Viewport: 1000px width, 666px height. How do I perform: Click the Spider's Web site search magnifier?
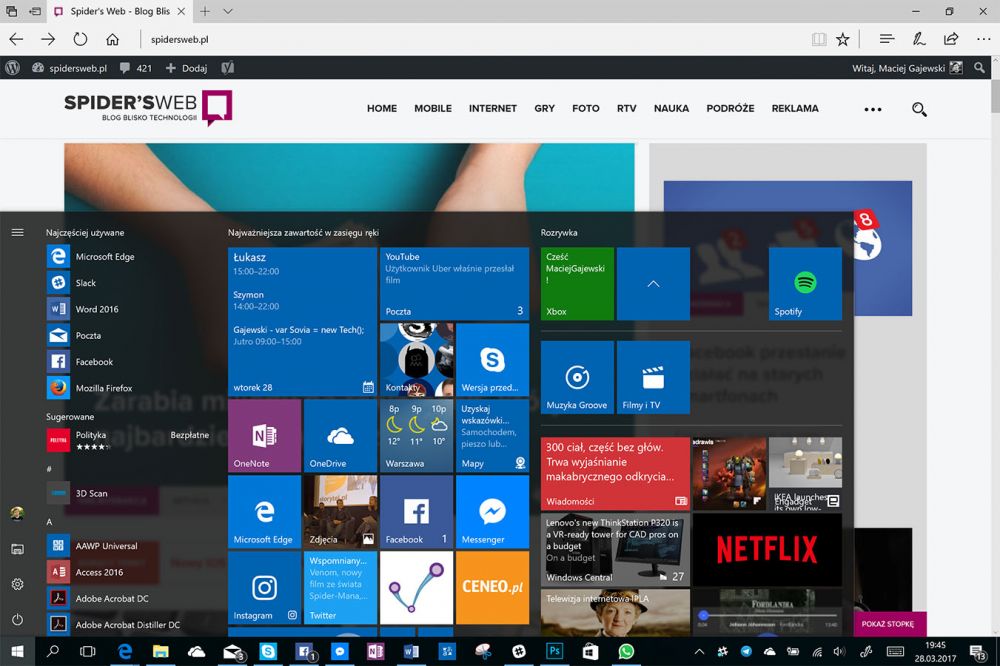[919, 109]
